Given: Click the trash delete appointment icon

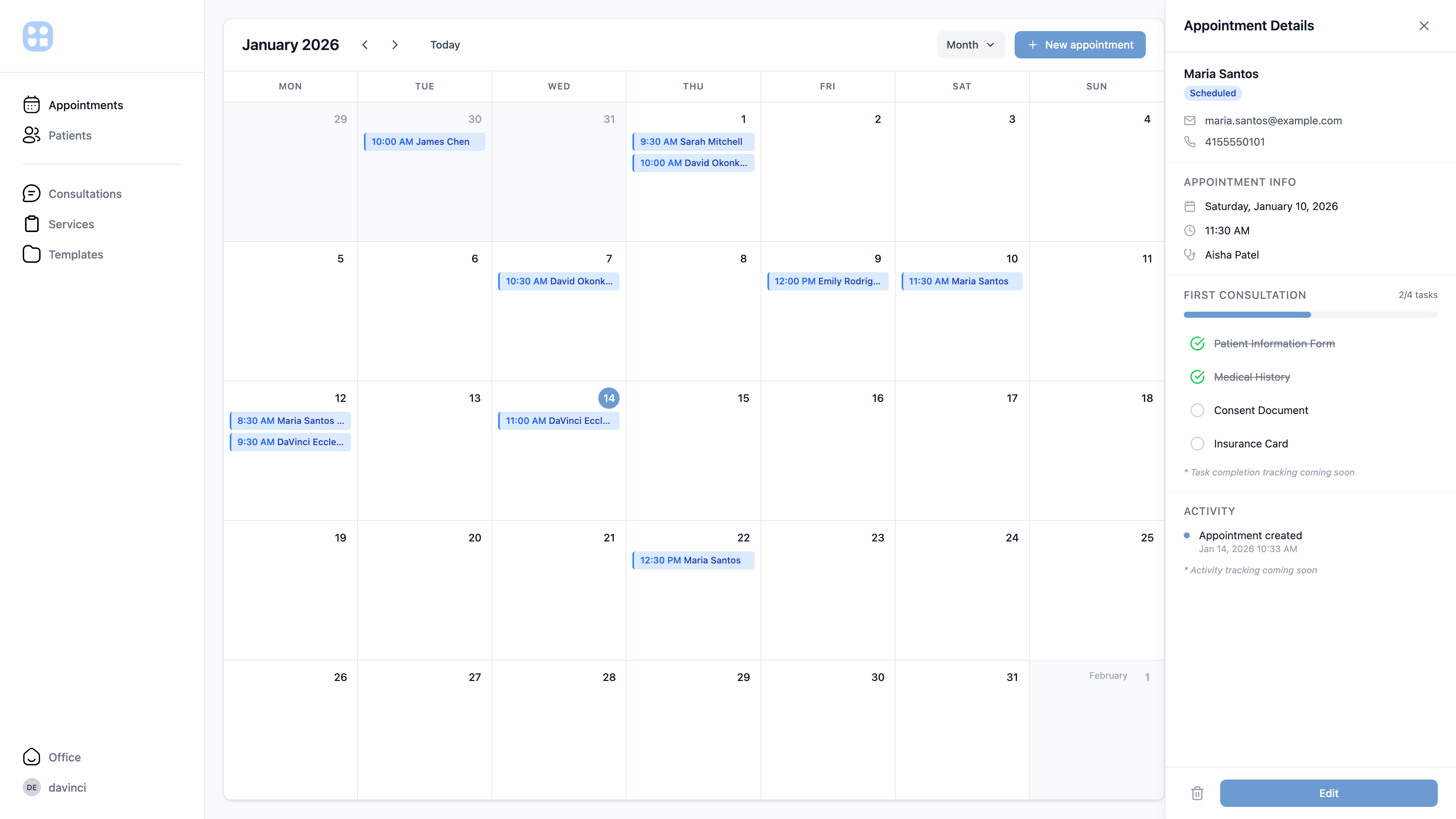Looking at the screenshot, I should click(x=1197, y=793).
